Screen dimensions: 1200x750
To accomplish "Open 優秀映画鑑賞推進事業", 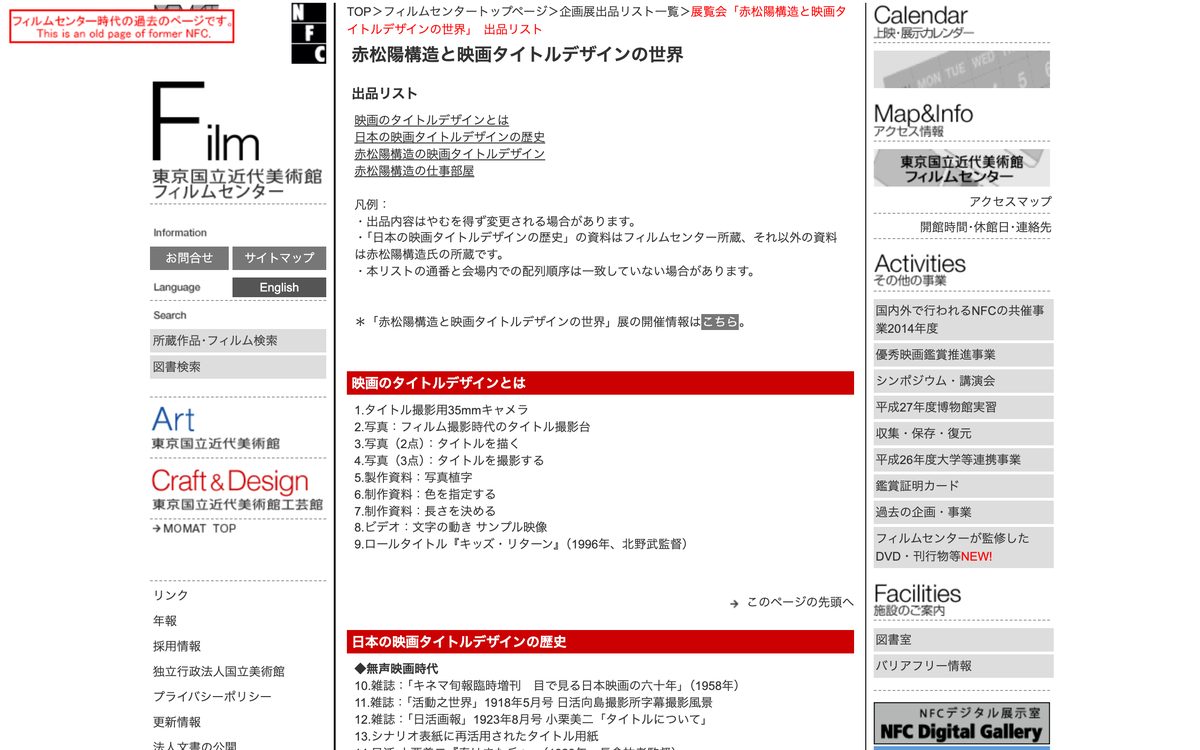I will pyautogui.click(x=963, y=355).
